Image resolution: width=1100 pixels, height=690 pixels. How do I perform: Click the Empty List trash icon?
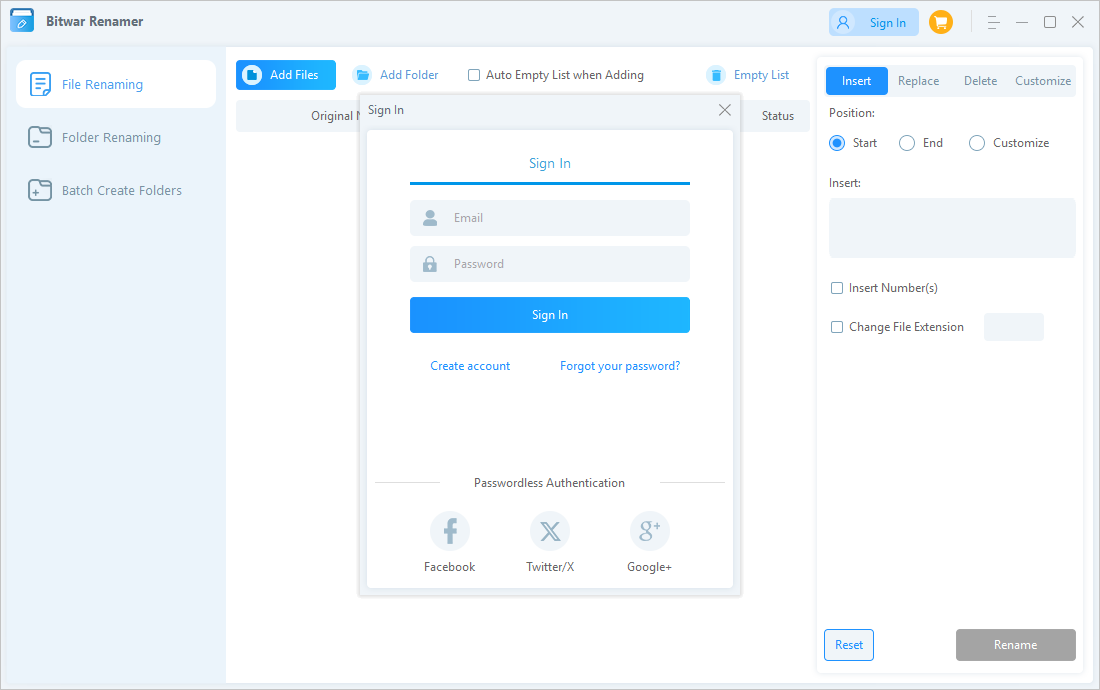(x=716, y=75)
